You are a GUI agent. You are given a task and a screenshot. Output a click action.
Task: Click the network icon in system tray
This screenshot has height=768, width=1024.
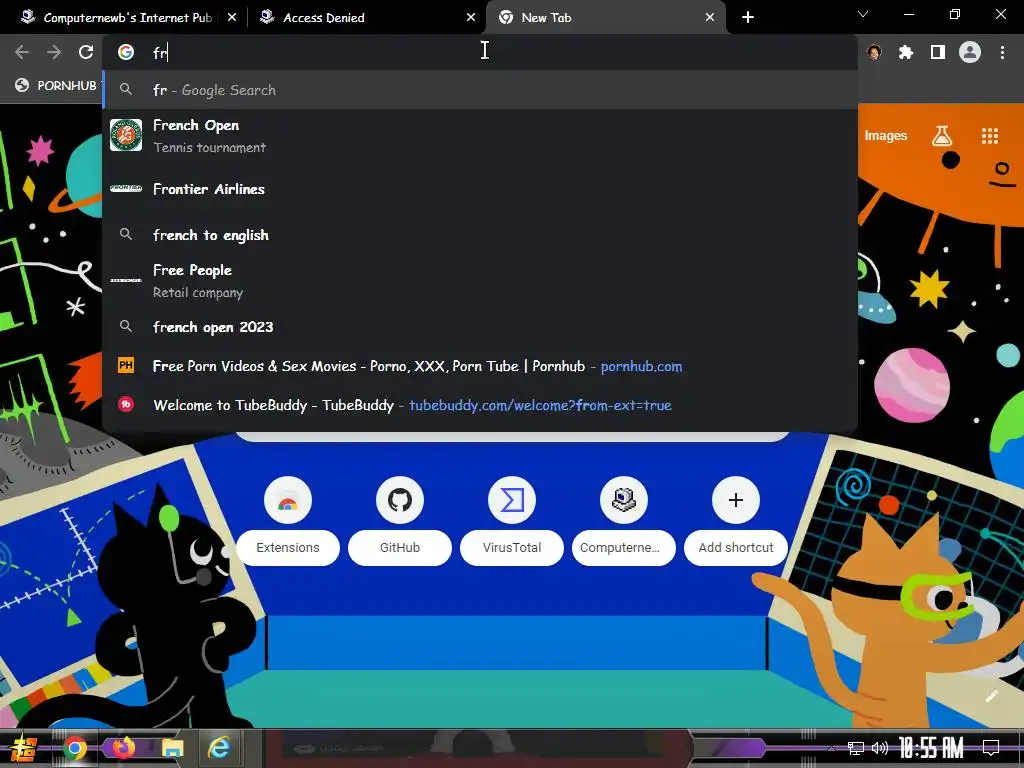856,748
